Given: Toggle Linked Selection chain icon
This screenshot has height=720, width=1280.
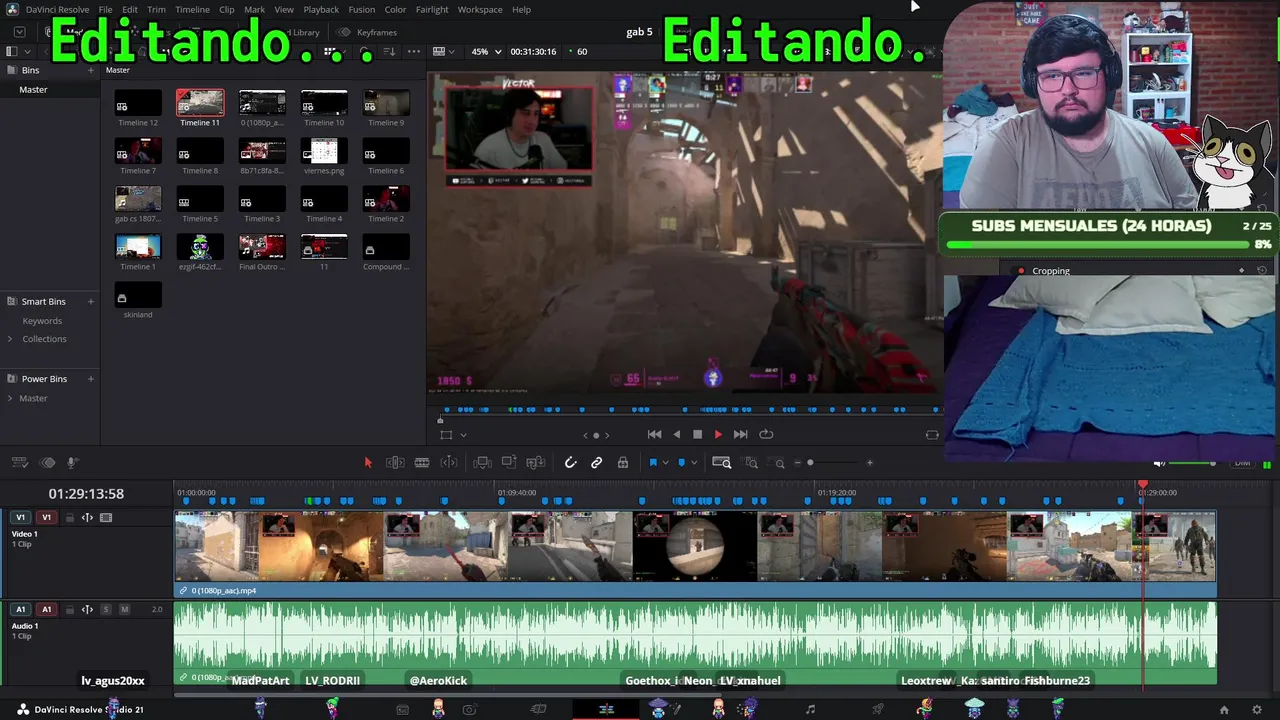Looking at the screenshot, I should (596, 462).
